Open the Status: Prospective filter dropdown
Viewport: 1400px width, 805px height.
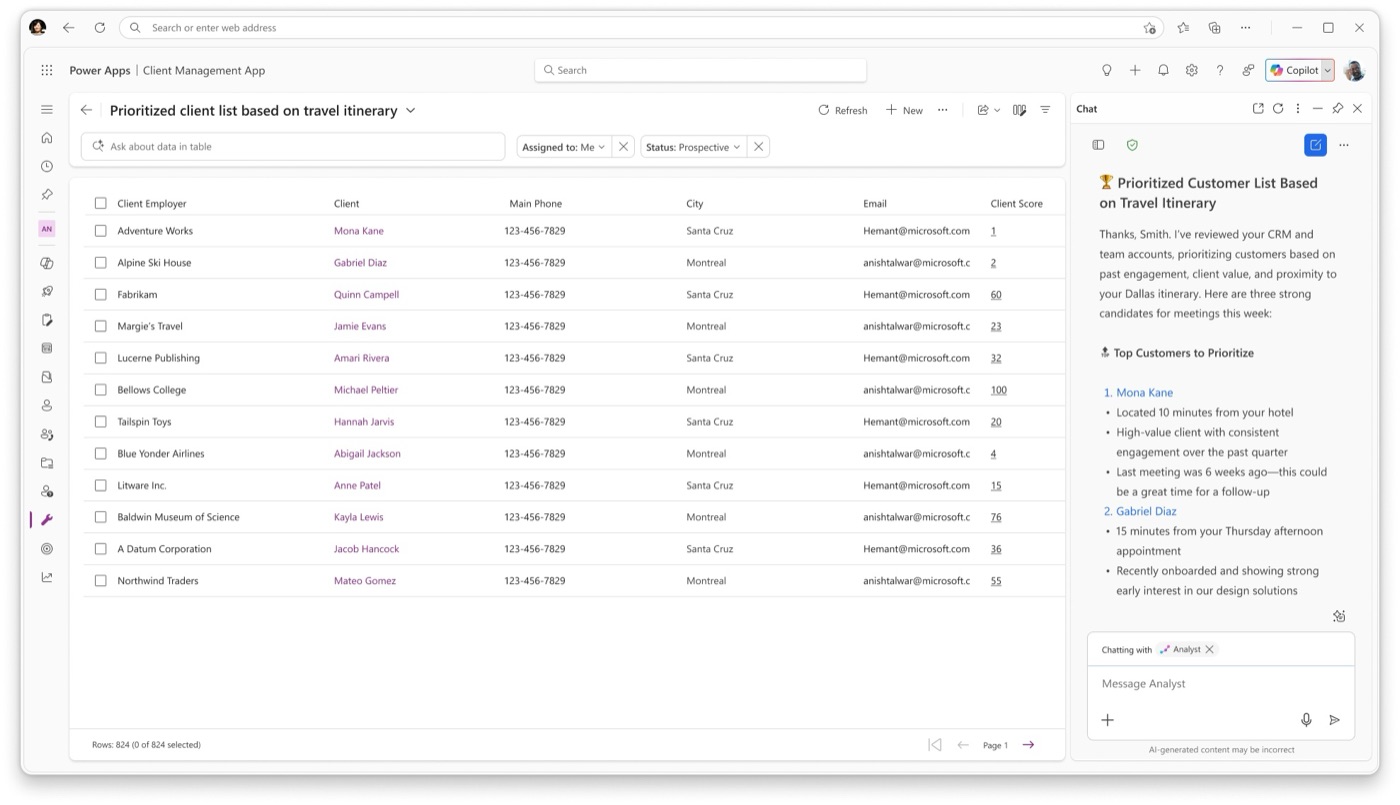(x=693, y=147)
